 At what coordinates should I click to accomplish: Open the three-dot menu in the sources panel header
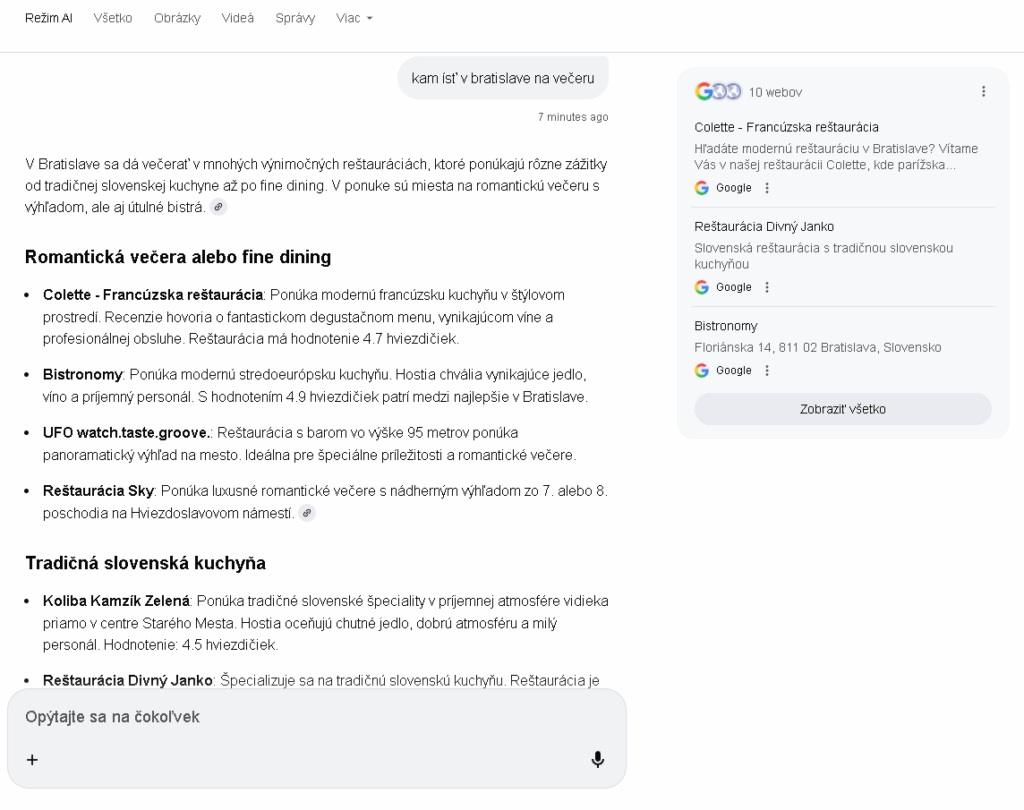point(983,92)
